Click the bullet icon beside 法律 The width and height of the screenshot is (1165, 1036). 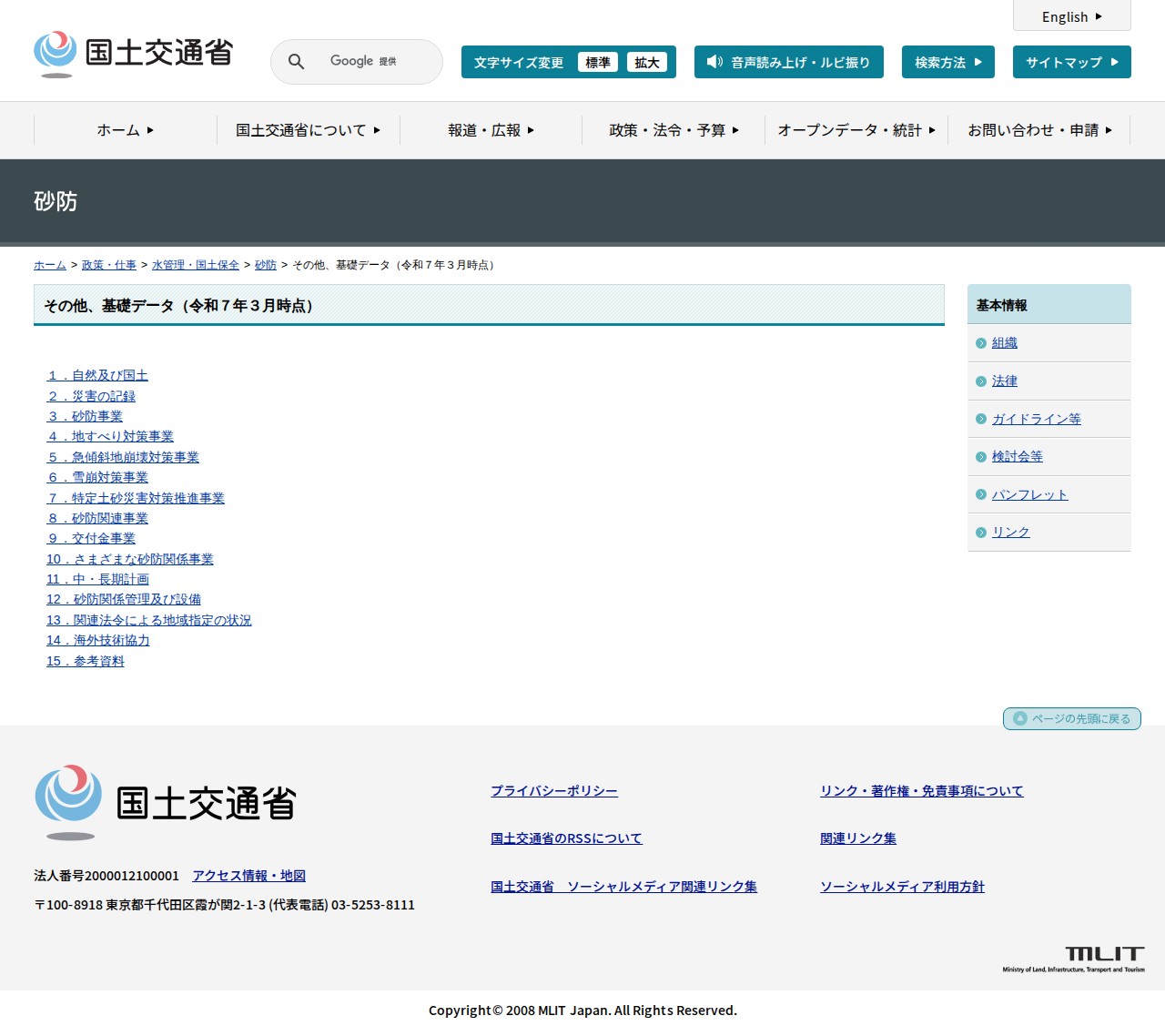click(x=981, y=381)
